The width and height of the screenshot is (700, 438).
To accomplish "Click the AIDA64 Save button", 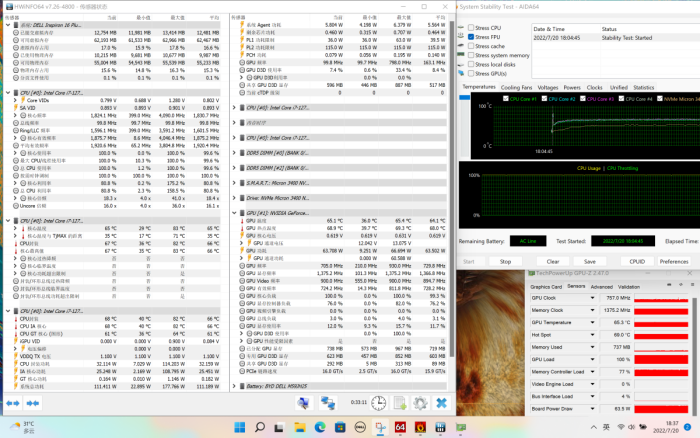I will tap(590, 262).
